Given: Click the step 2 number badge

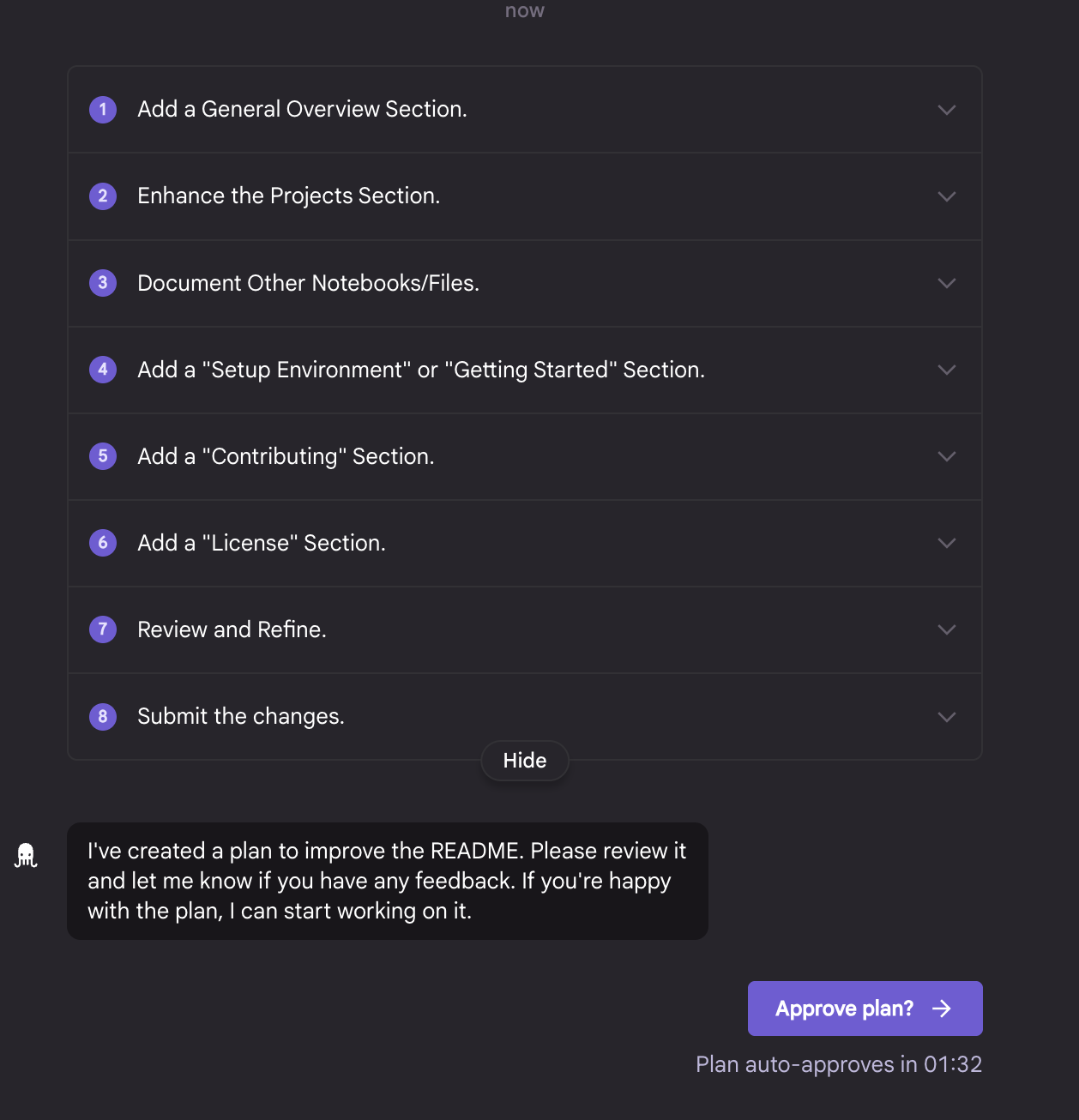Looking at the screenshot, I should pyautogui.click(x=103, y=196).
